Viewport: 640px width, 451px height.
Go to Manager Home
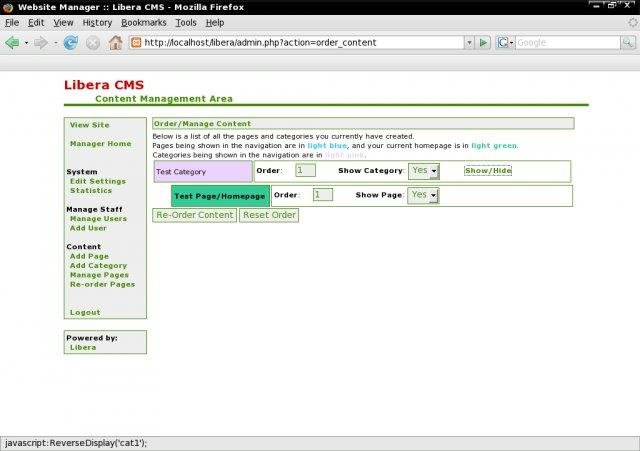coord(100,144)
